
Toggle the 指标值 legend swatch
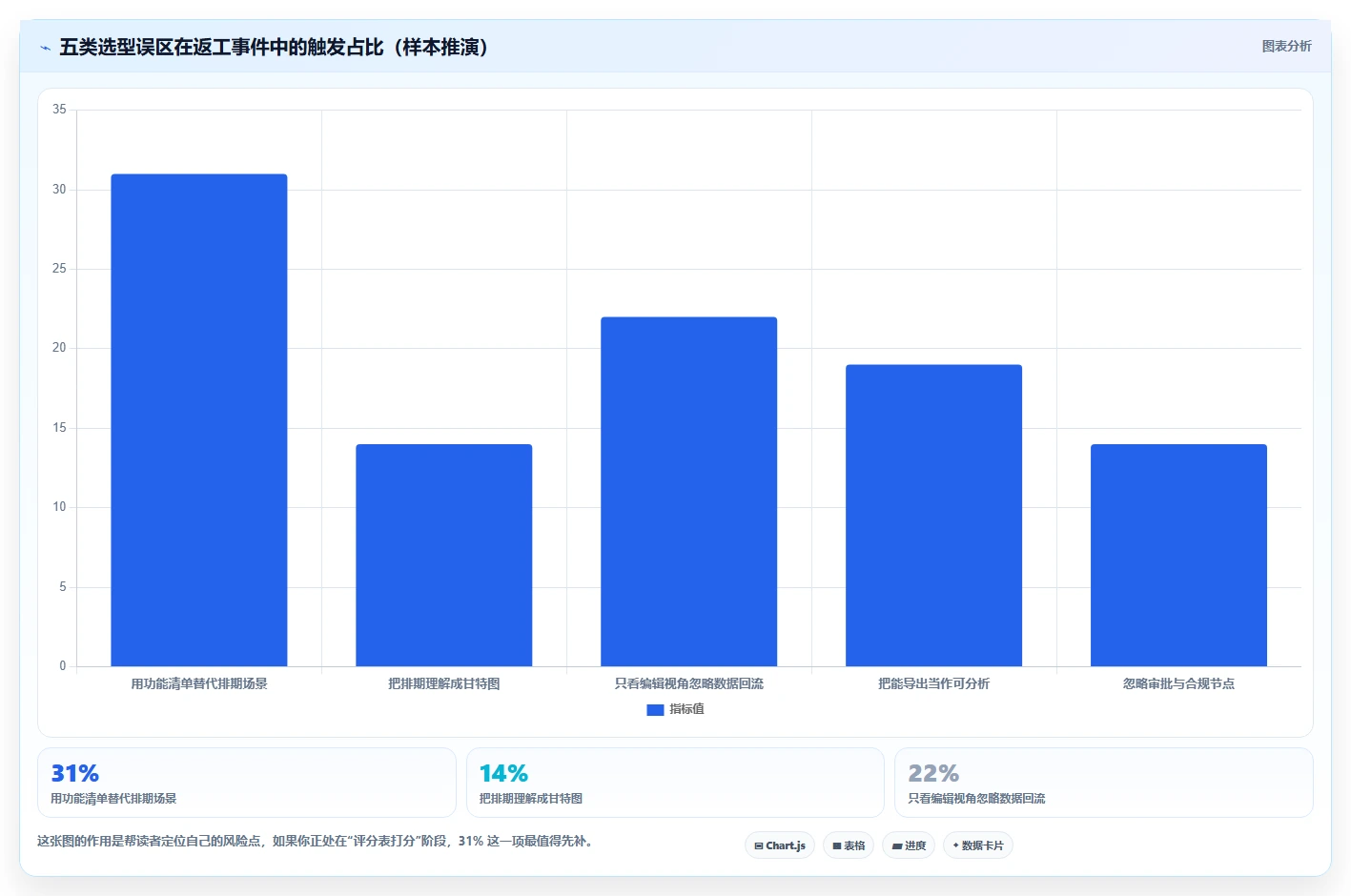coord(655,710)
